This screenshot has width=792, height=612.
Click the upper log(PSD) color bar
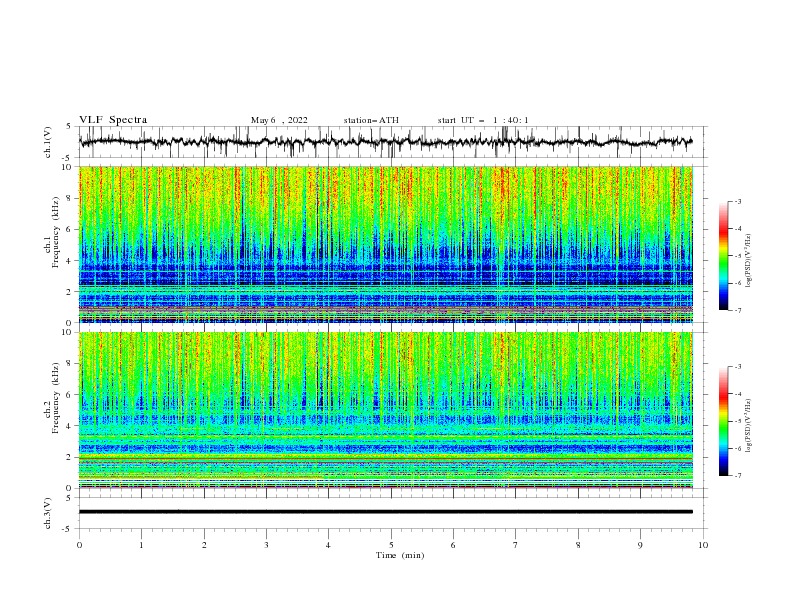coord(724,255)
